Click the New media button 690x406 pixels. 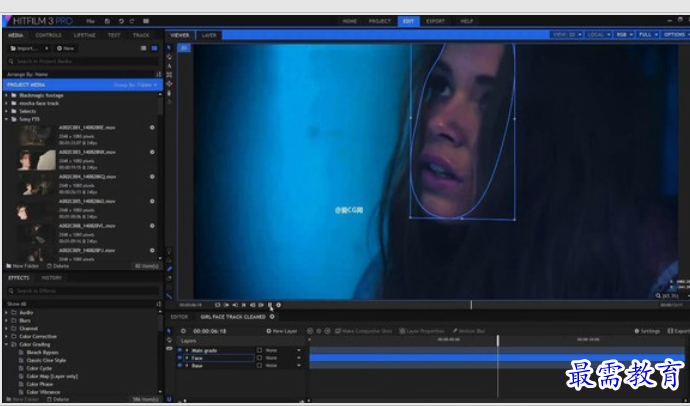66,48
